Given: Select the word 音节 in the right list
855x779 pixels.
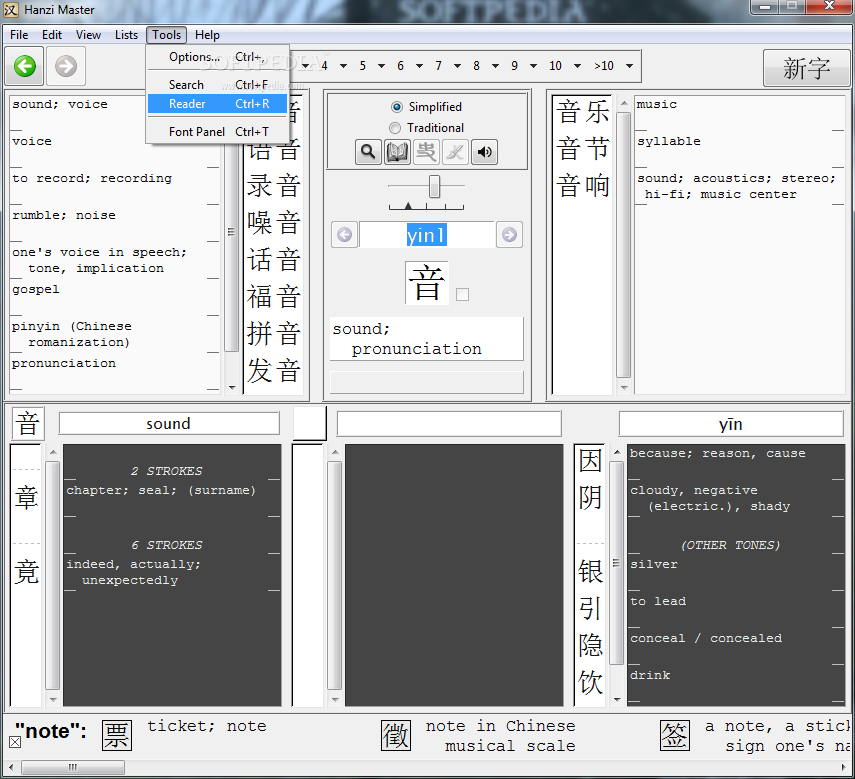Looking at the screenshot, I should [582, 149].
